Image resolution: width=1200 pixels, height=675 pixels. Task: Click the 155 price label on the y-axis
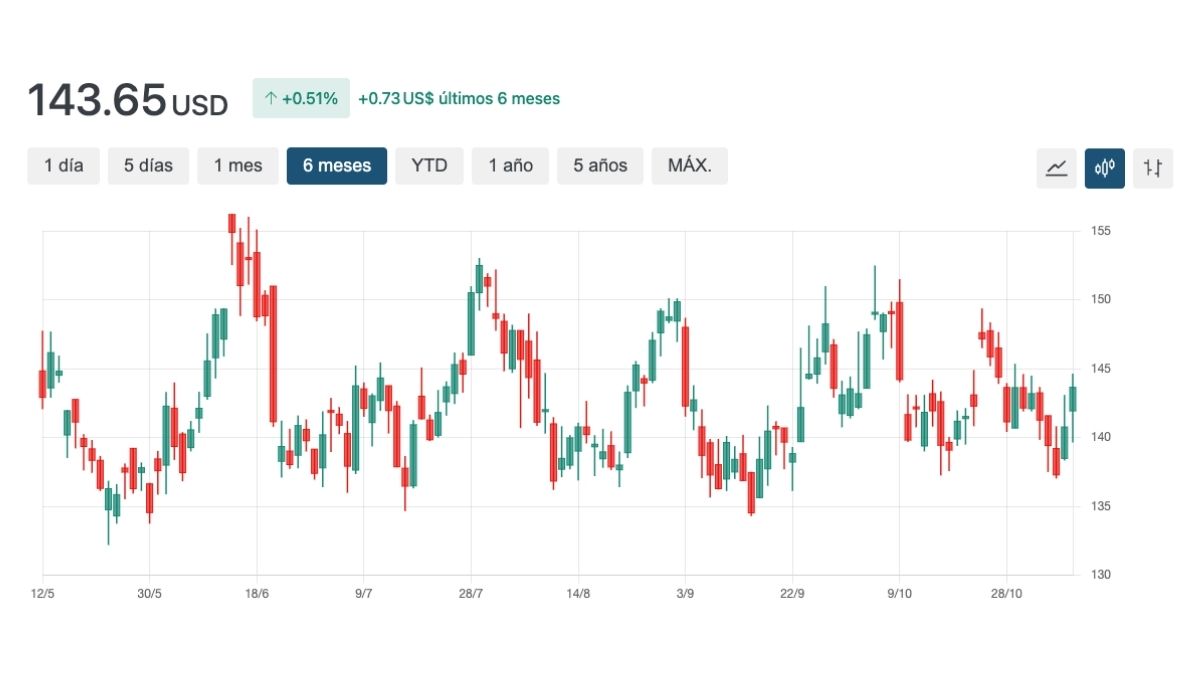coord(1100,231)
